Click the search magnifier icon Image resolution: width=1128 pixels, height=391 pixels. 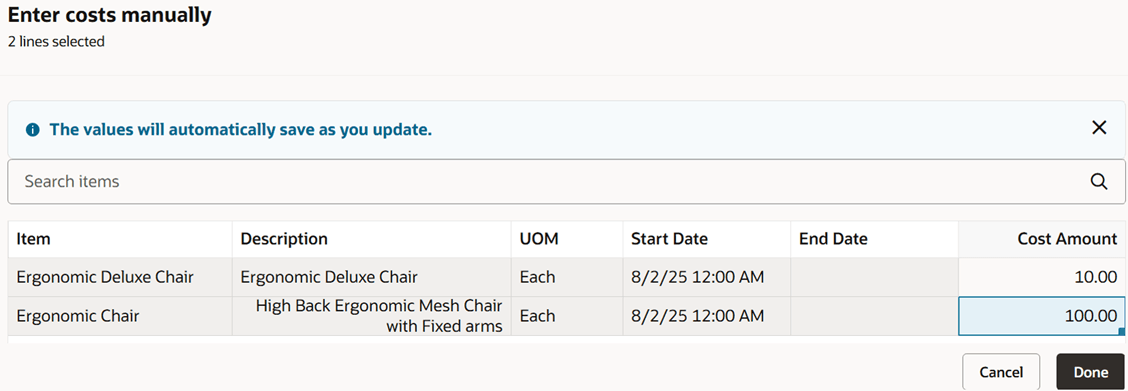coord(1099,182)
